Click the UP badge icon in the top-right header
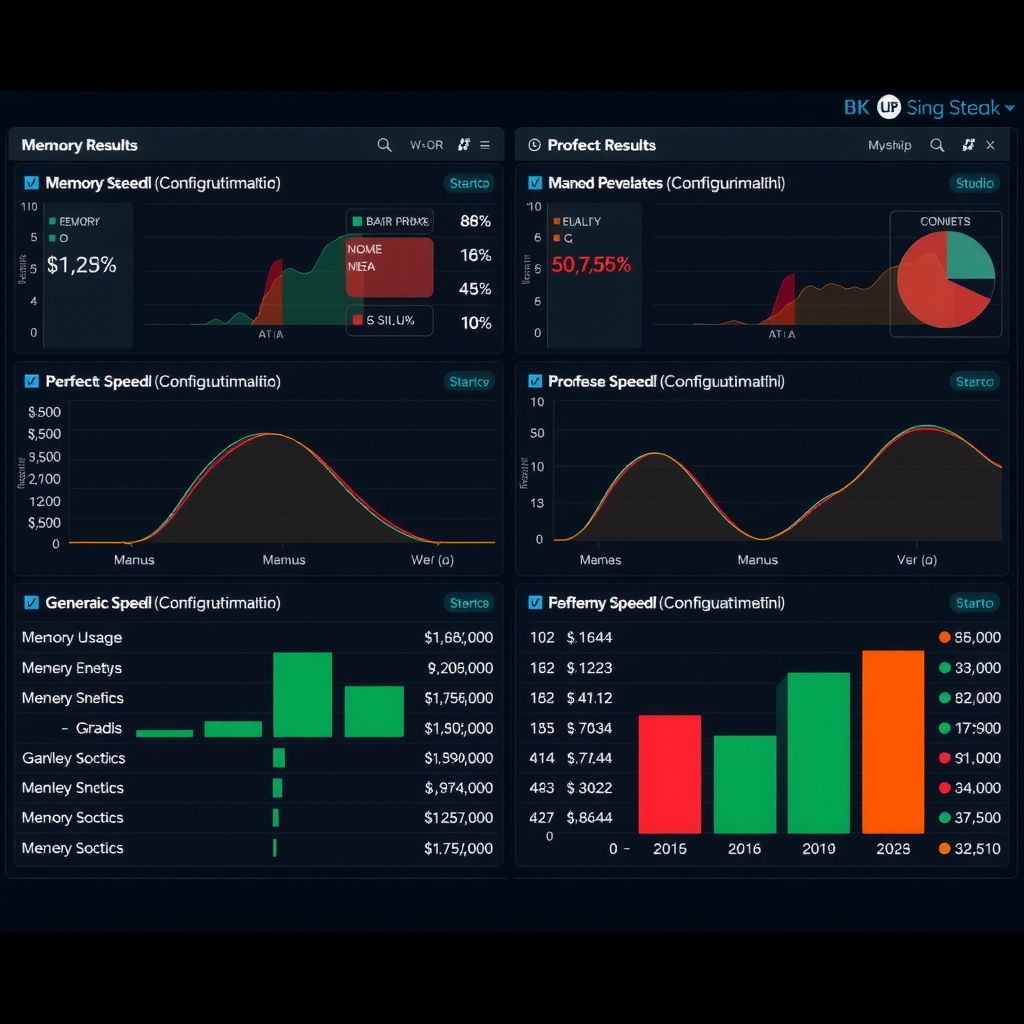The image size is (1024, 1024). click(888, 107)
